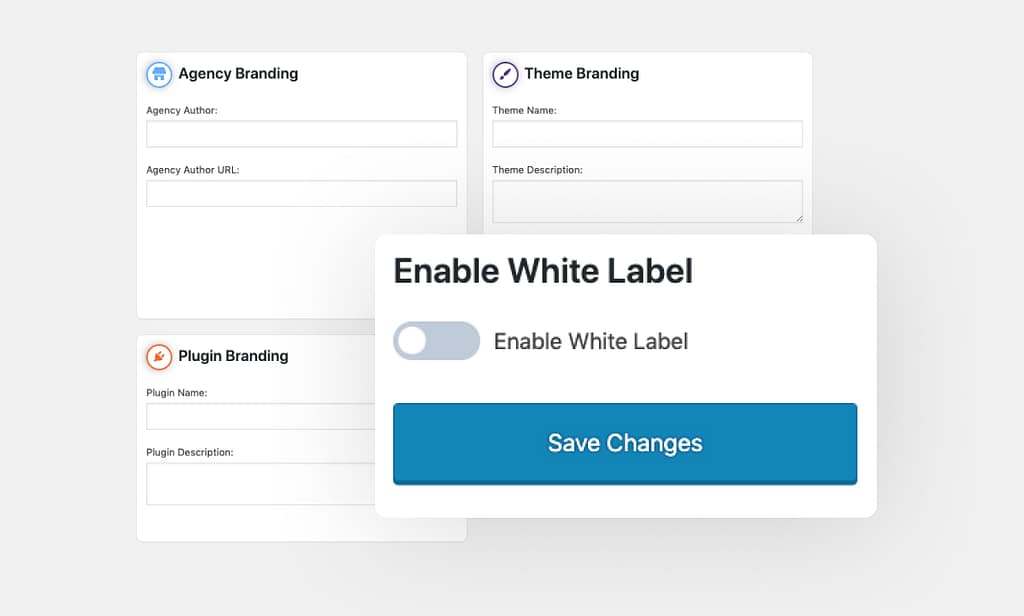The width and height of the screenshot is (1024, 616).
Task: Click the Plugin Description label
Action: (189, 452)
